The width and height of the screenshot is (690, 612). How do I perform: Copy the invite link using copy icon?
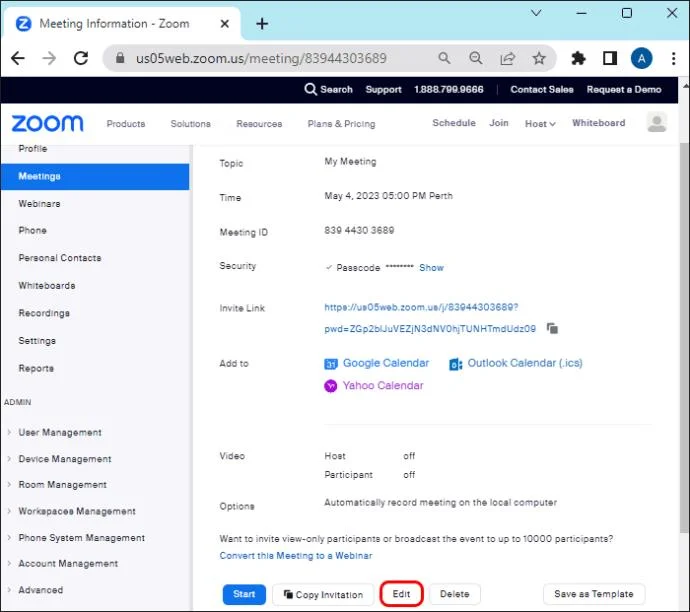[552, 328]
